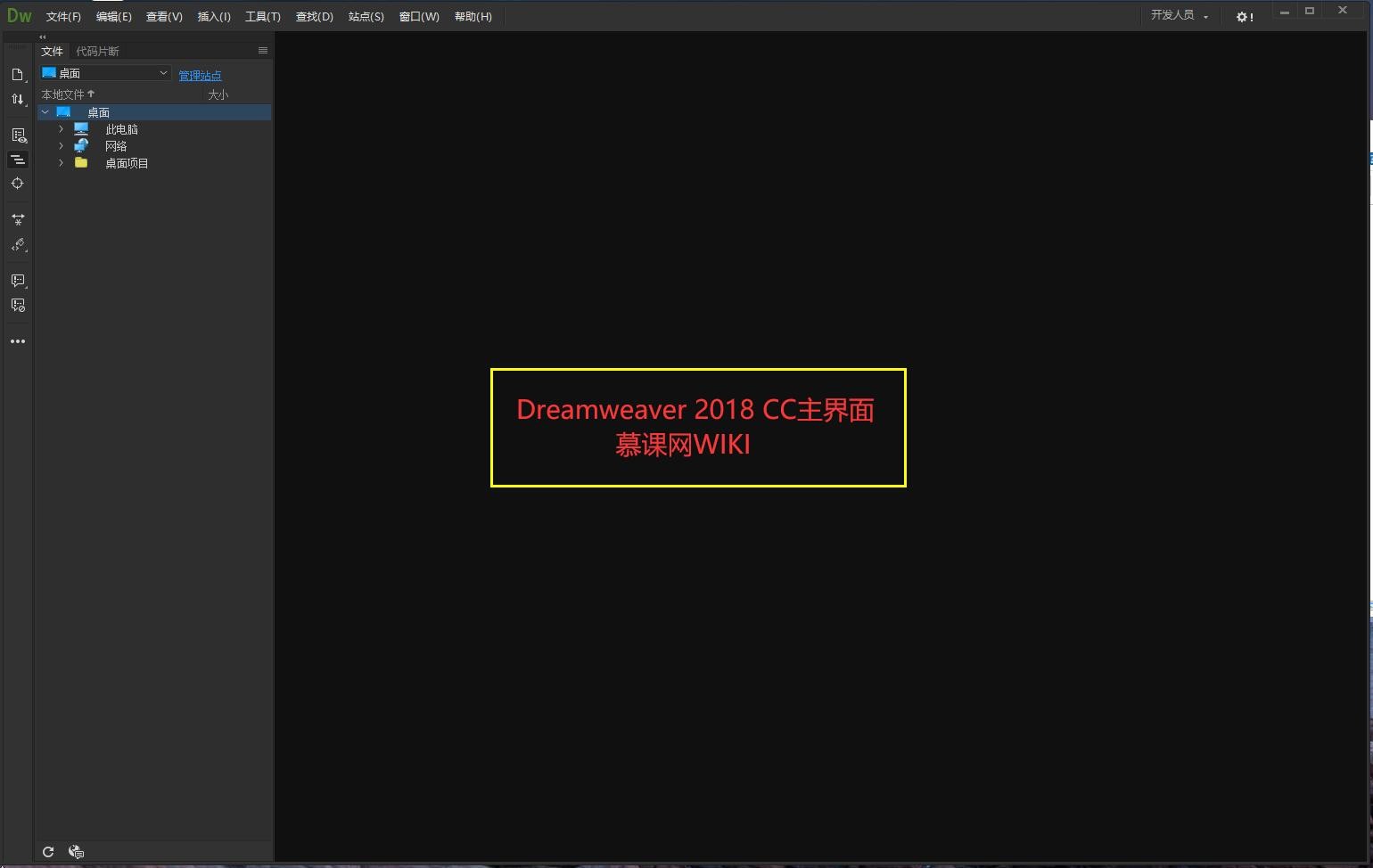Click the Format Source Code icon
The image size is (1373, 868).
[18, 245]
